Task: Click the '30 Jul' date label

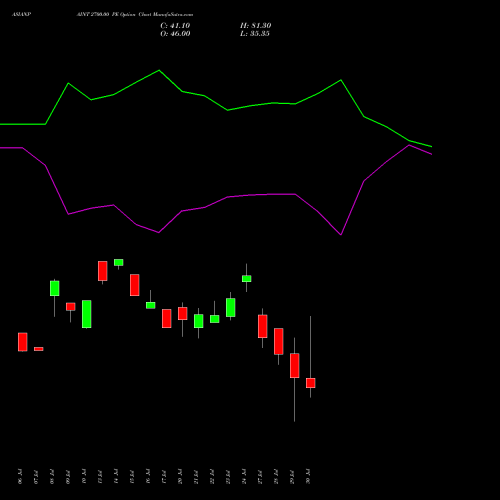Action: (308, 476)
